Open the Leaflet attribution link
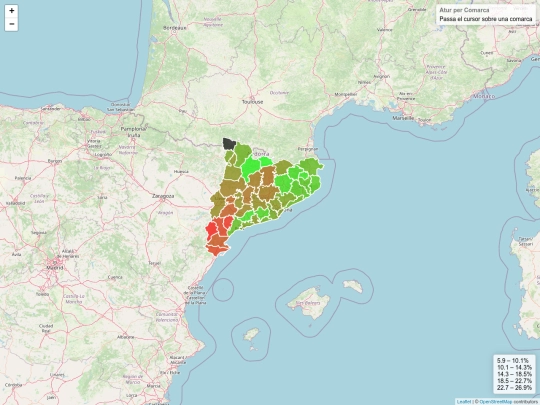Image resolution: width=540 pixels, height=405 pixels. [x=464, y=402]
